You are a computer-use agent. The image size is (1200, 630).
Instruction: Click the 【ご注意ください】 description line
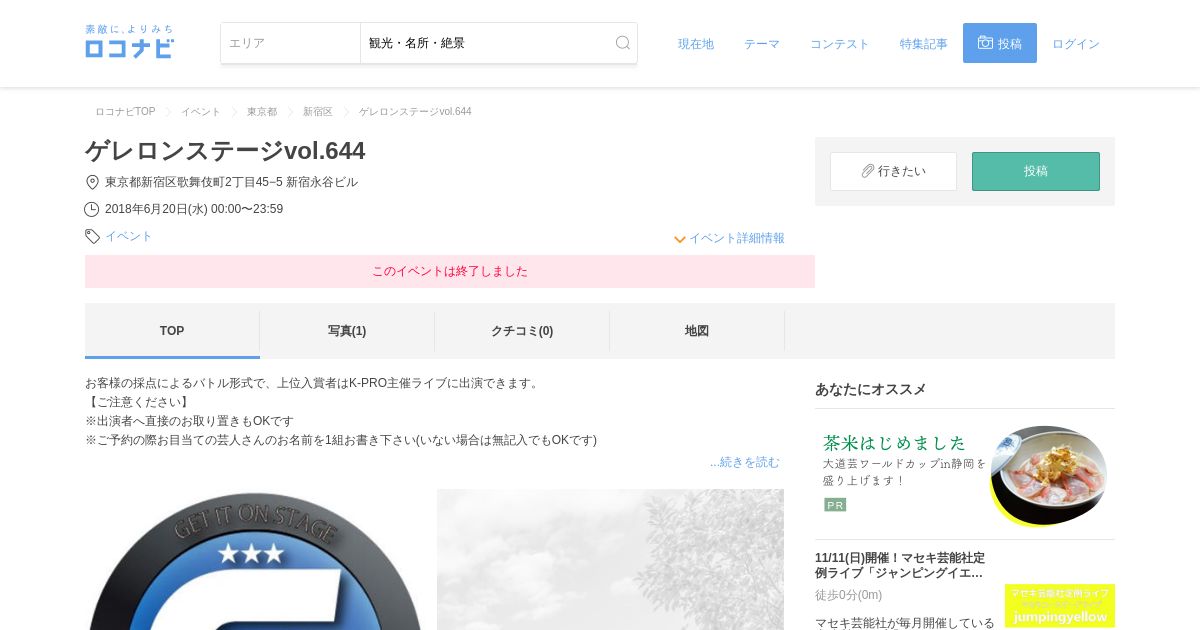[x=137, y=402]
